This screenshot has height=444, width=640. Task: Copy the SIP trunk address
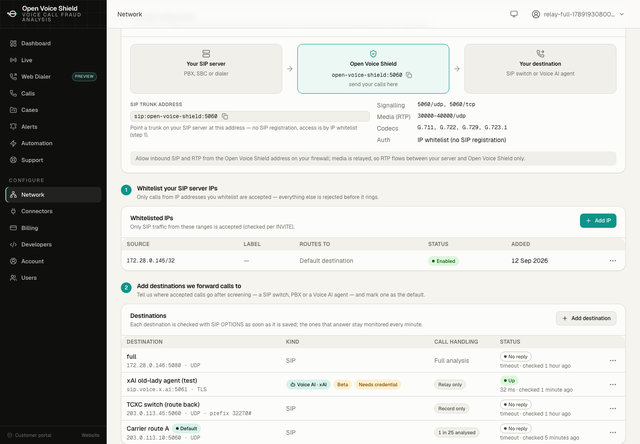(x=225, y=116)
